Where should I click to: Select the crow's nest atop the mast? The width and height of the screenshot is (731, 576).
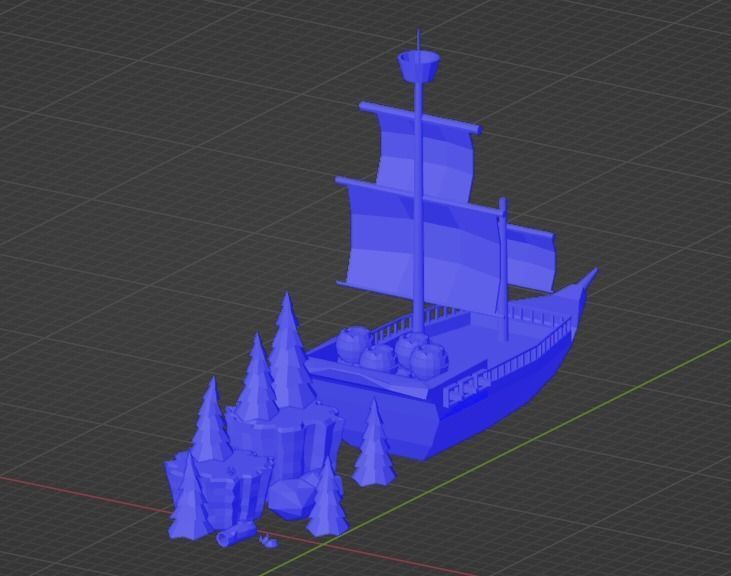[418, 66]
